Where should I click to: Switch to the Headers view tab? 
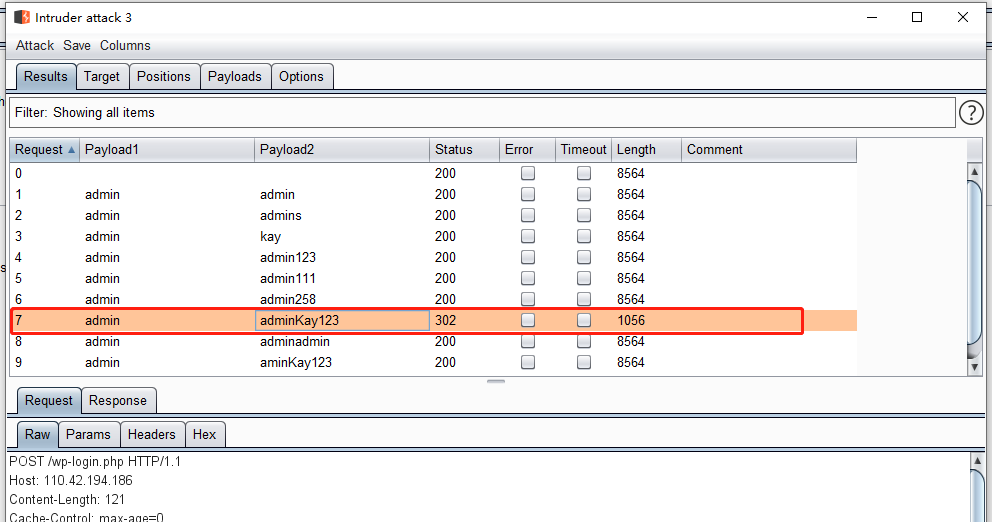tap(152, 435)
